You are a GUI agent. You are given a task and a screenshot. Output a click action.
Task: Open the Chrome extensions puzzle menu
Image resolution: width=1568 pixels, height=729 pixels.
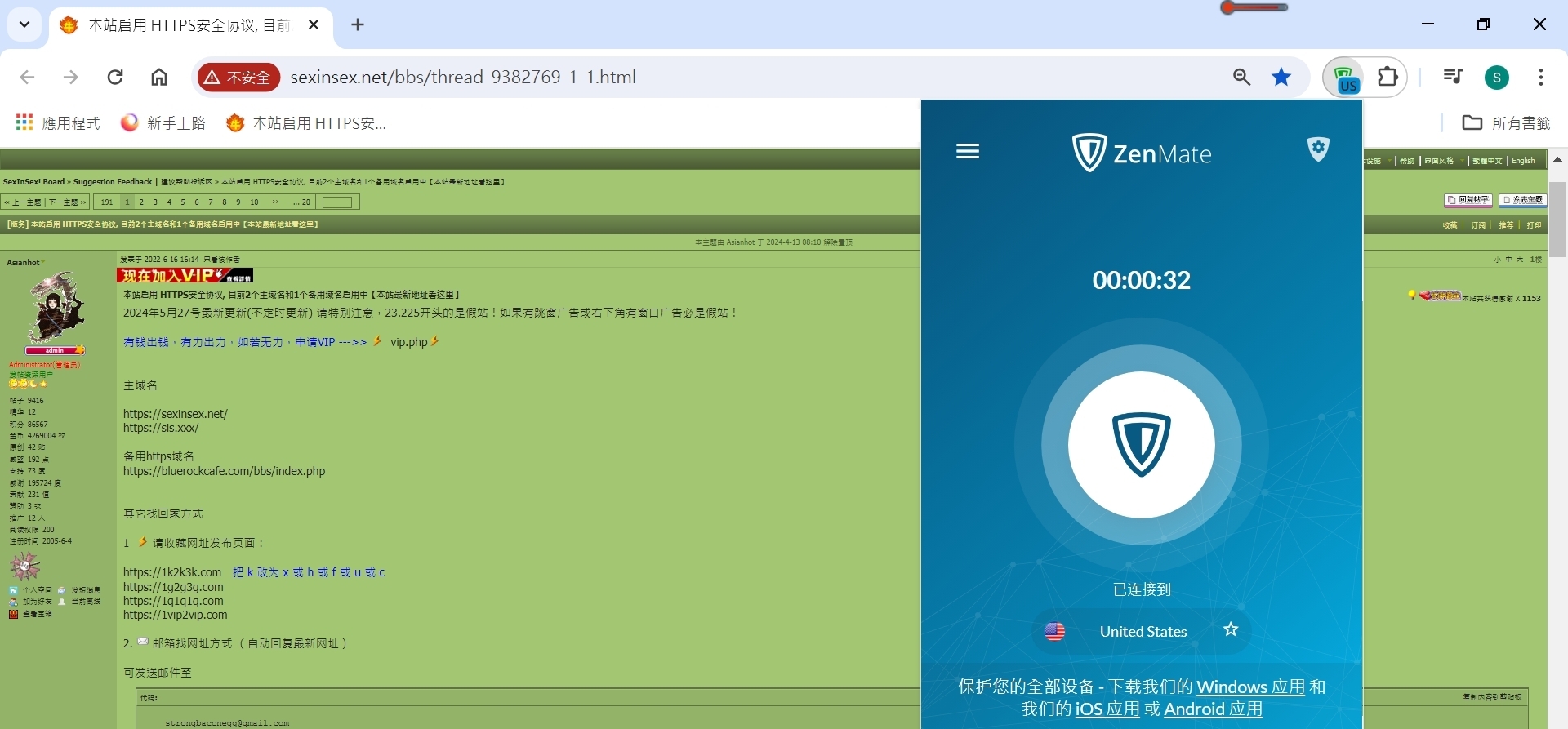(1388, 77)
